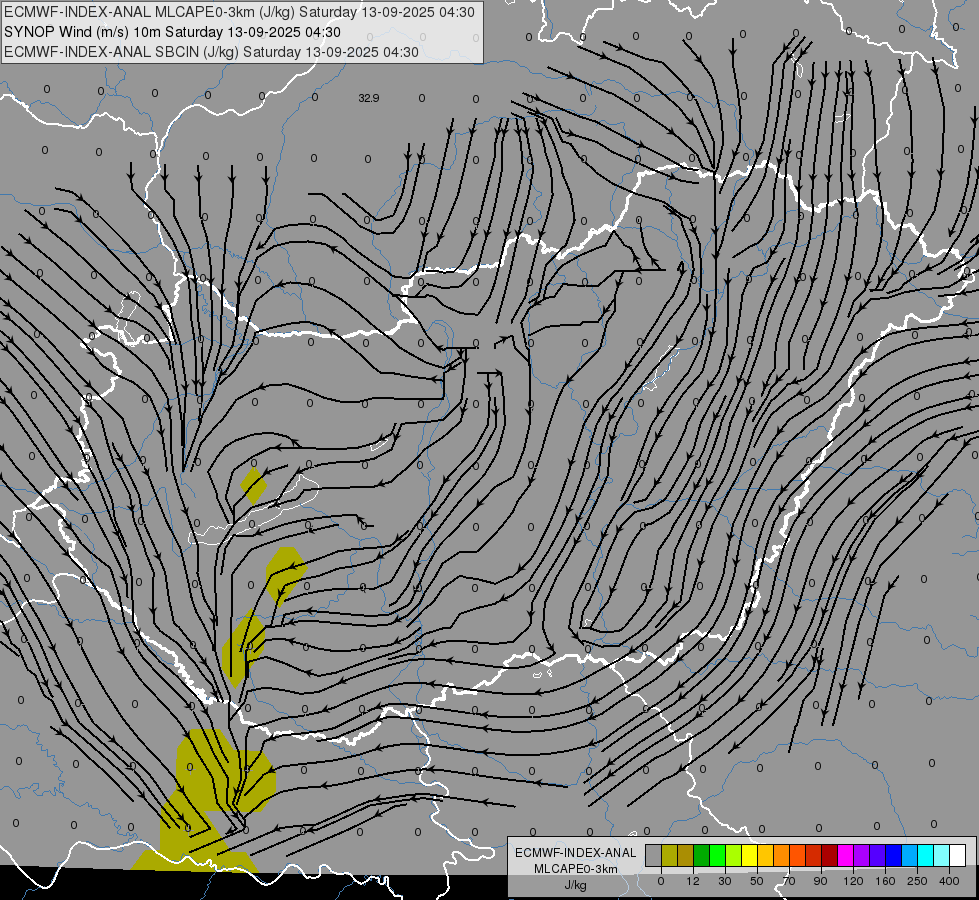Click the '120' tick label on the legend
This screenshot has height=900, width=979.
click(x=853, y=881)
